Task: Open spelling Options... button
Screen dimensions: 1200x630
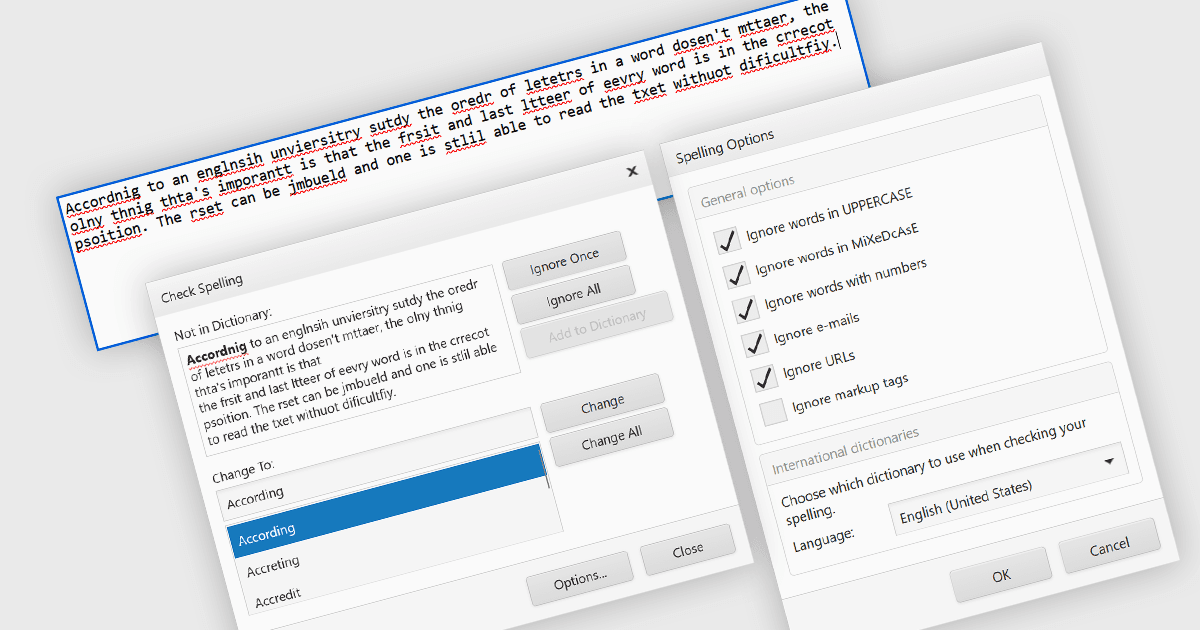Action: (580, 578)
